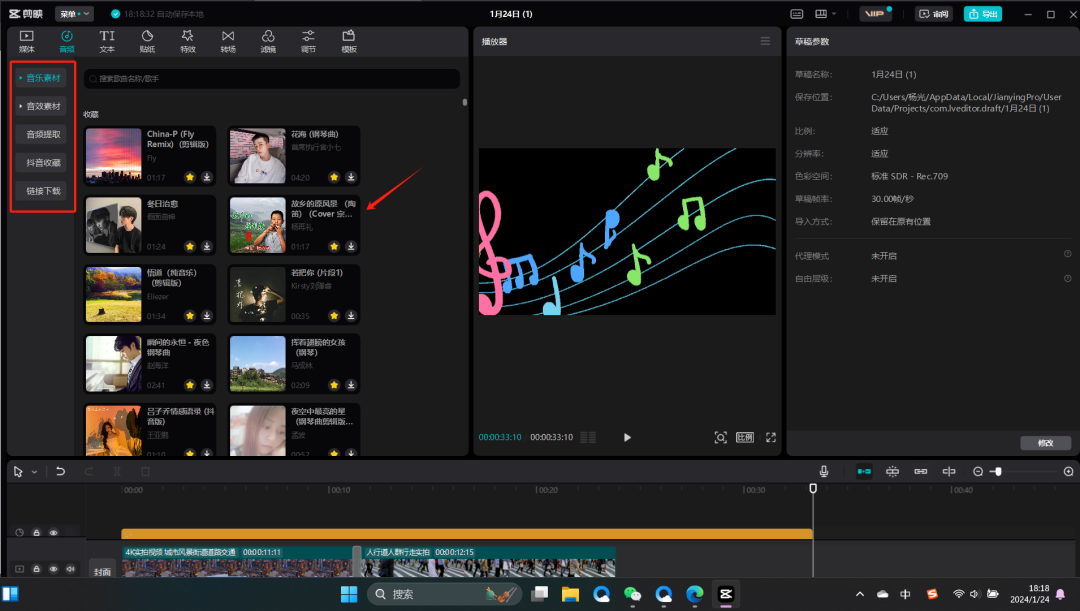Screen dimensions: 1080x611
Task: Toggle auto-snap on the timeline
Action: tap(892, 471)
